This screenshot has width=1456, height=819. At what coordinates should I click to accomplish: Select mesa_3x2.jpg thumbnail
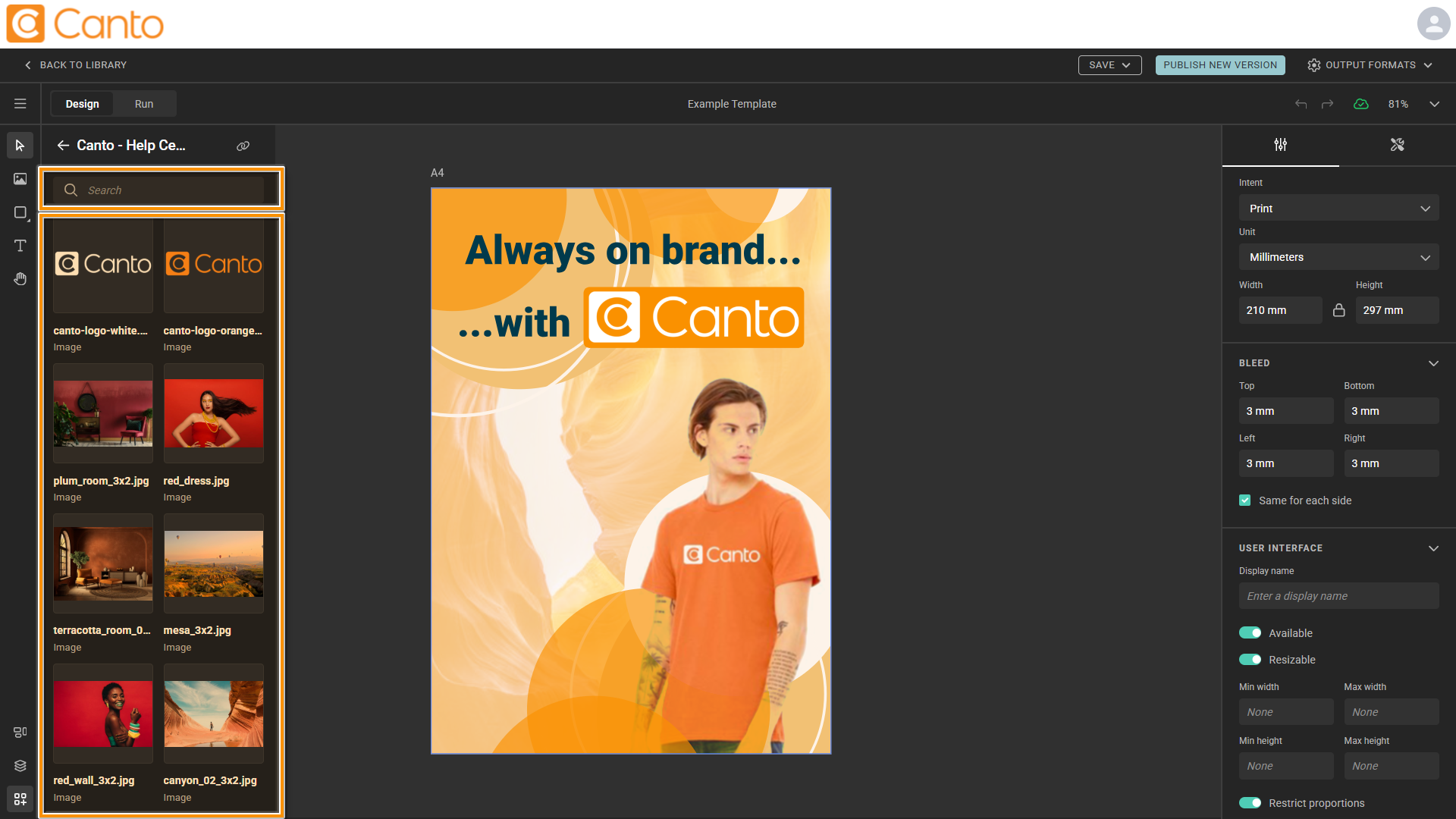coord(214,563)
